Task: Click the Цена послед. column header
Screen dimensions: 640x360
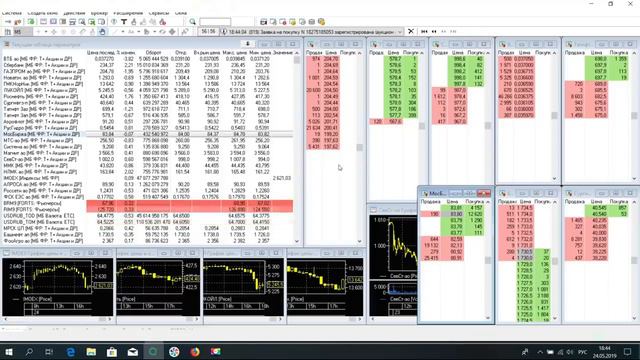Action: [x=100, y=53]
